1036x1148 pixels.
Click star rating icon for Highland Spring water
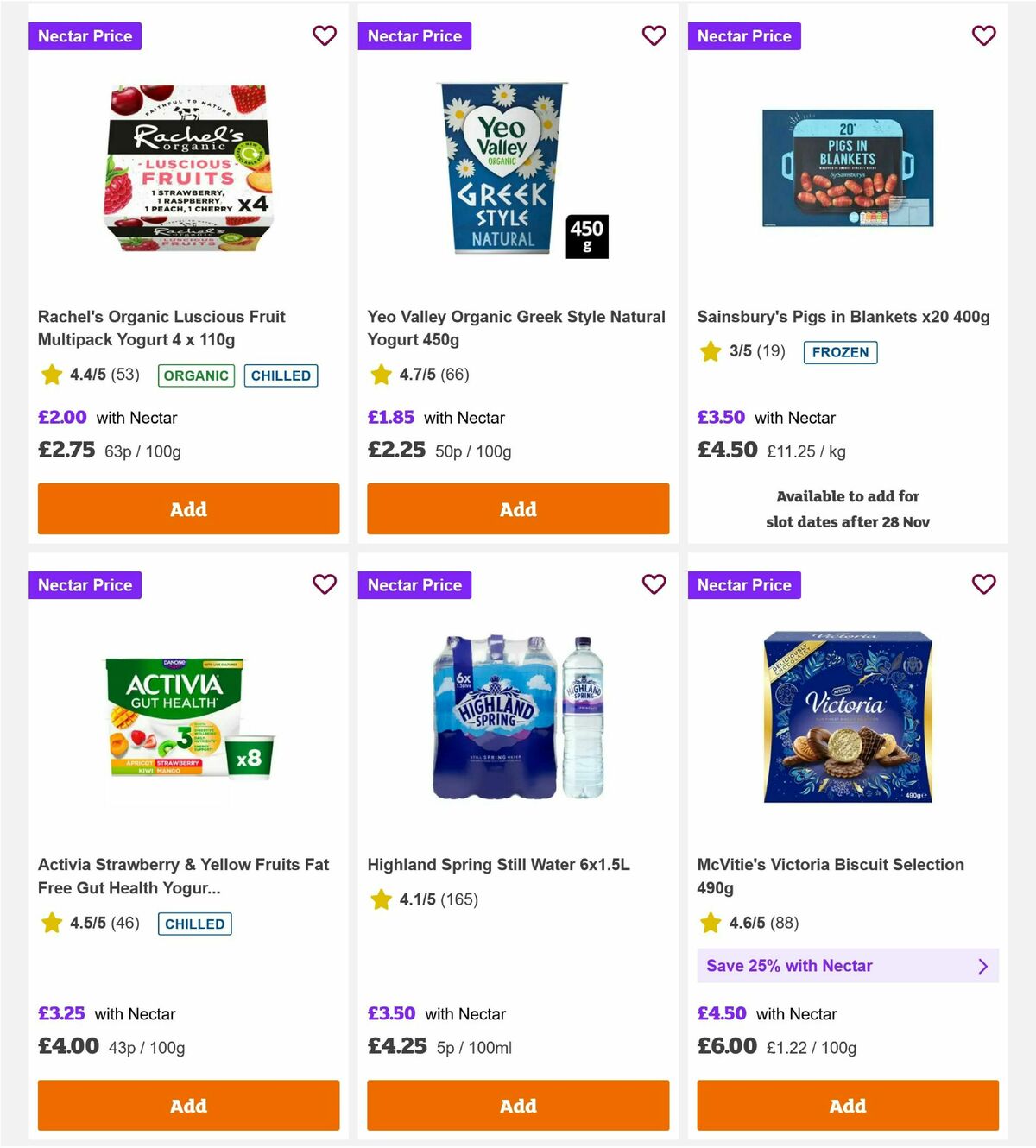381,899
